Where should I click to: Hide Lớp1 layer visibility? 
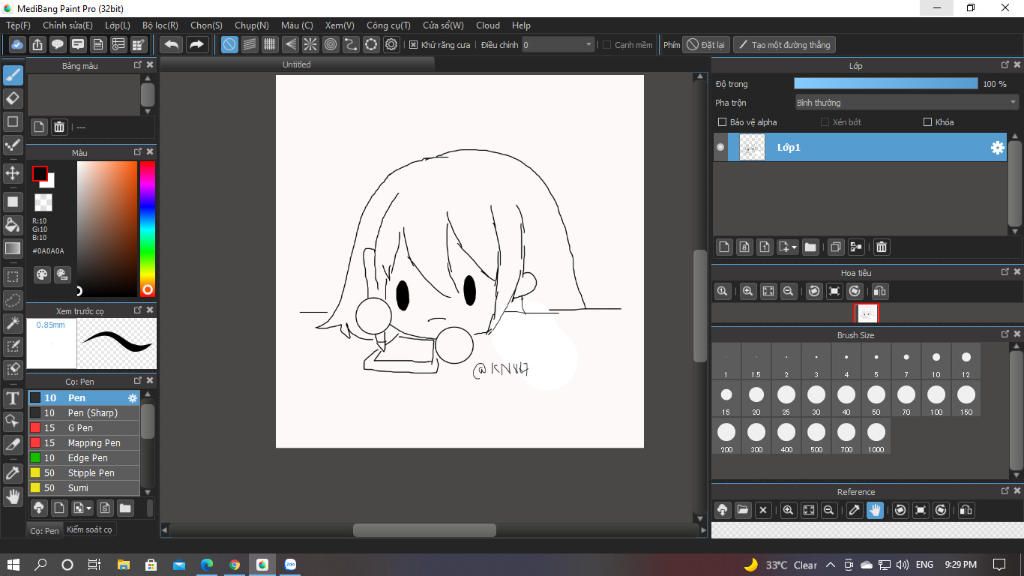[x=720, y=148]
